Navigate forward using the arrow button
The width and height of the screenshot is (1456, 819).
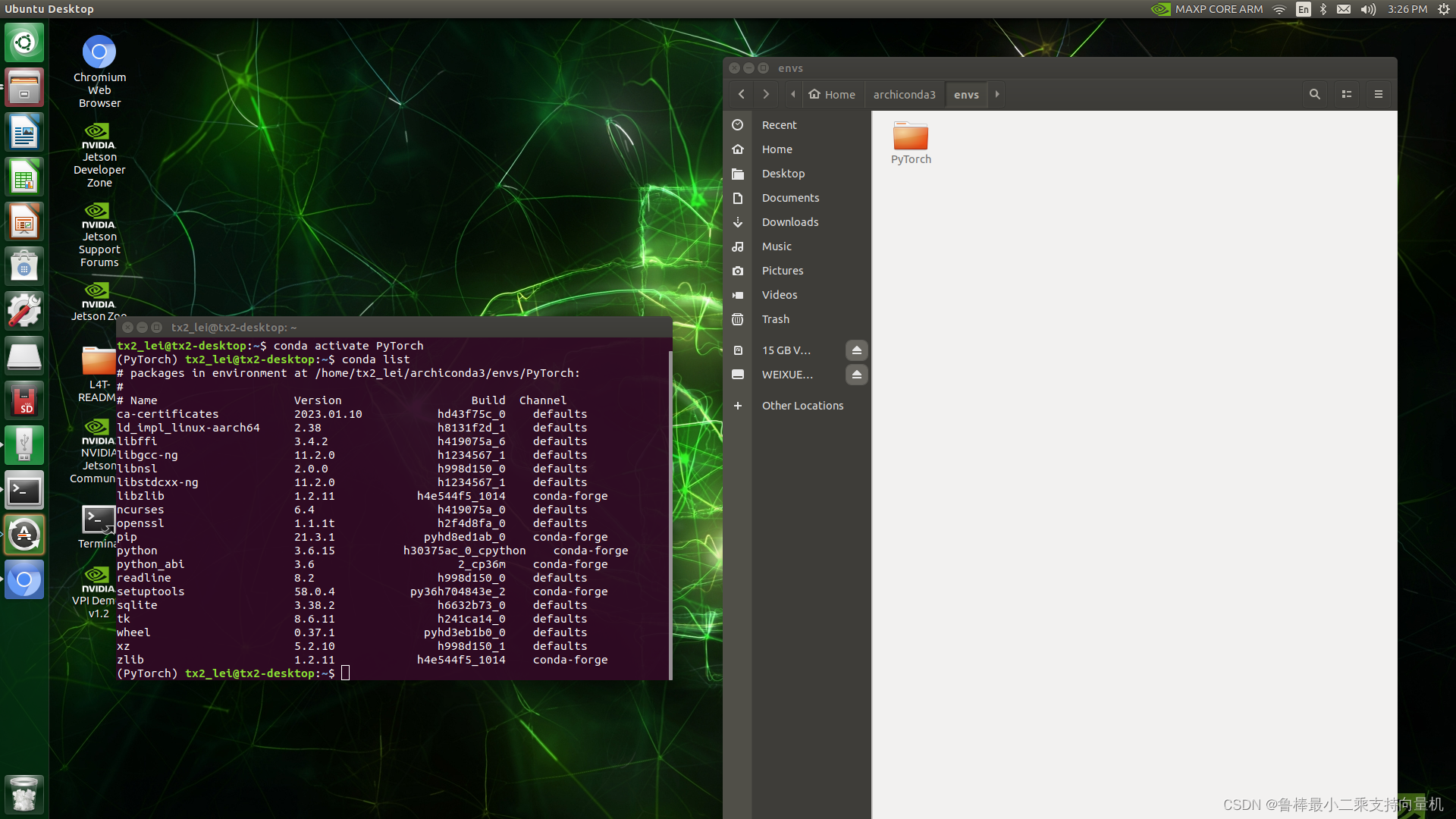pos(765,94)
